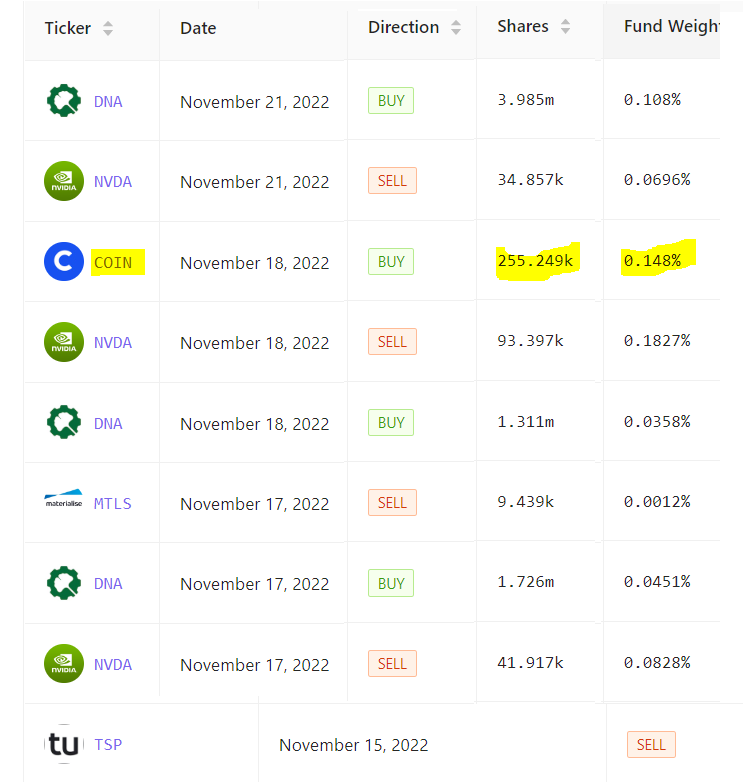Screen dimensions: 743x783
Task: Click the Coinbase logo icon
Action: (x=64, y=261)
